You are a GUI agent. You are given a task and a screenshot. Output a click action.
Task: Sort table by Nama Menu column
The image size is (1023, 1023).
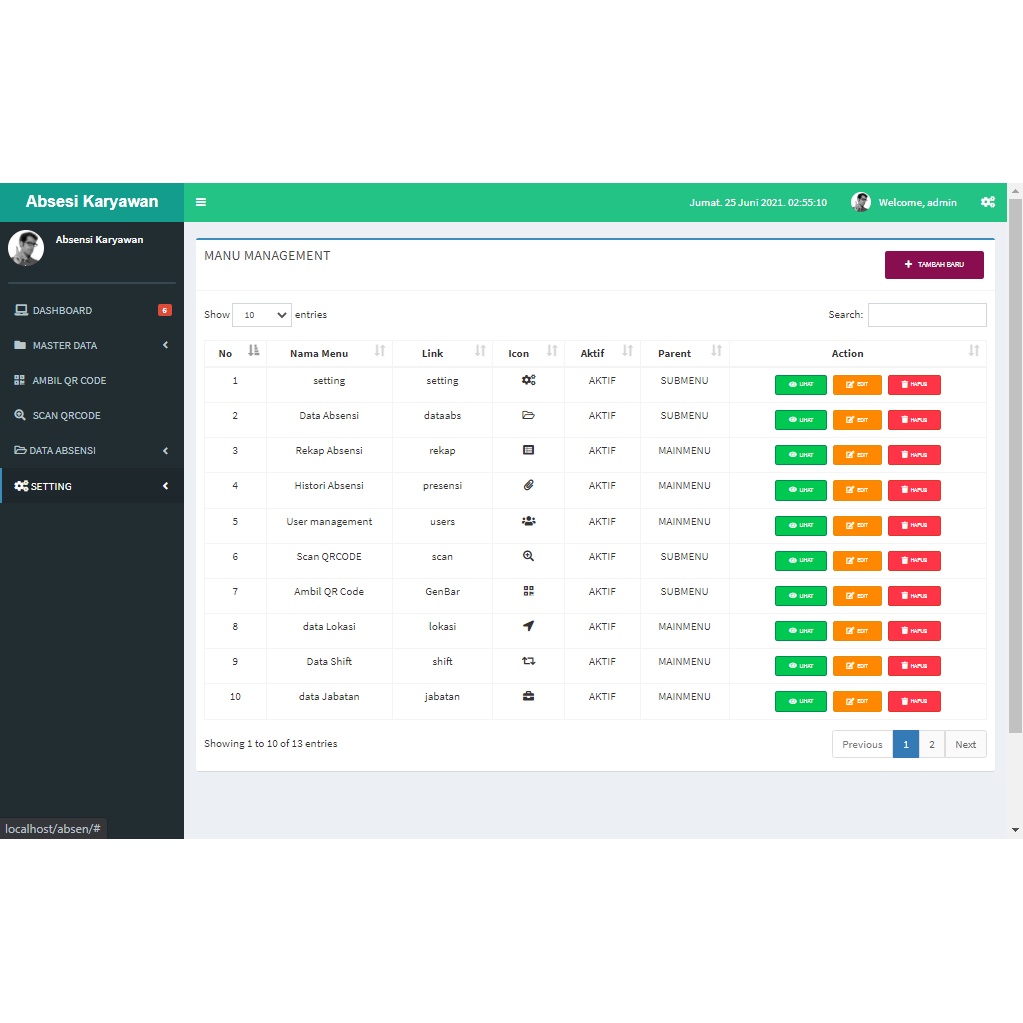(x=329, y=353)
